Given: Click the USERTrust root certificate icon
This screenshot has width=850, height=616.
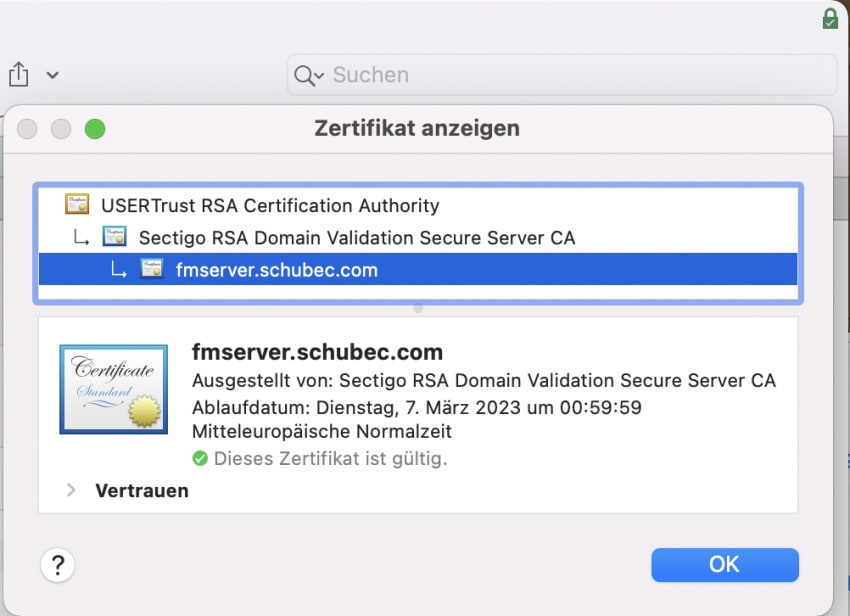Looking at the screenshot, I should click(x=77, y=204).
